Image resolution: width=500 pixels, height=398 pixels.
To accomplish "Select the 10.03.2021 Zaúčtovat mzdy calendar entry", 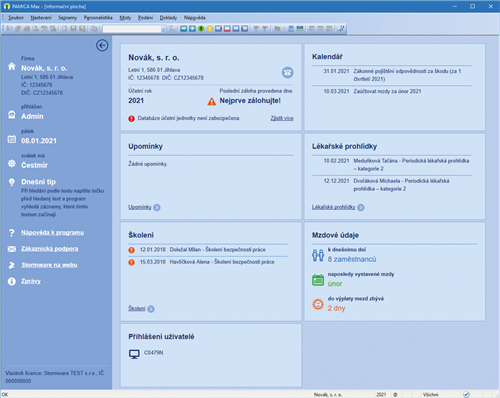I will click(x=391, y=91).
